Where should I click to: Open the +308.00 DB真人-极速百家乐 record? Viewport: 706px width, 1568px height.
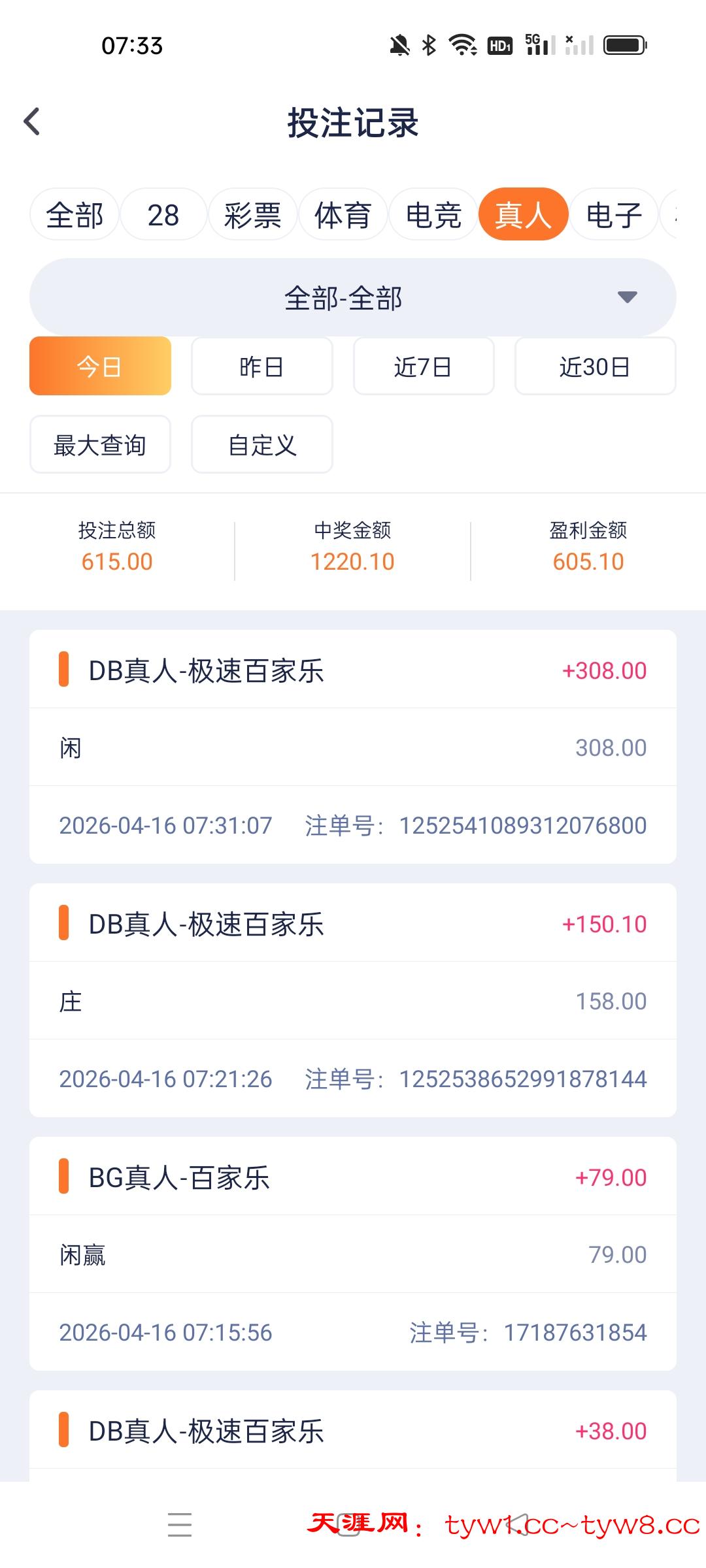pyautogui.click(x=353, y=671)
